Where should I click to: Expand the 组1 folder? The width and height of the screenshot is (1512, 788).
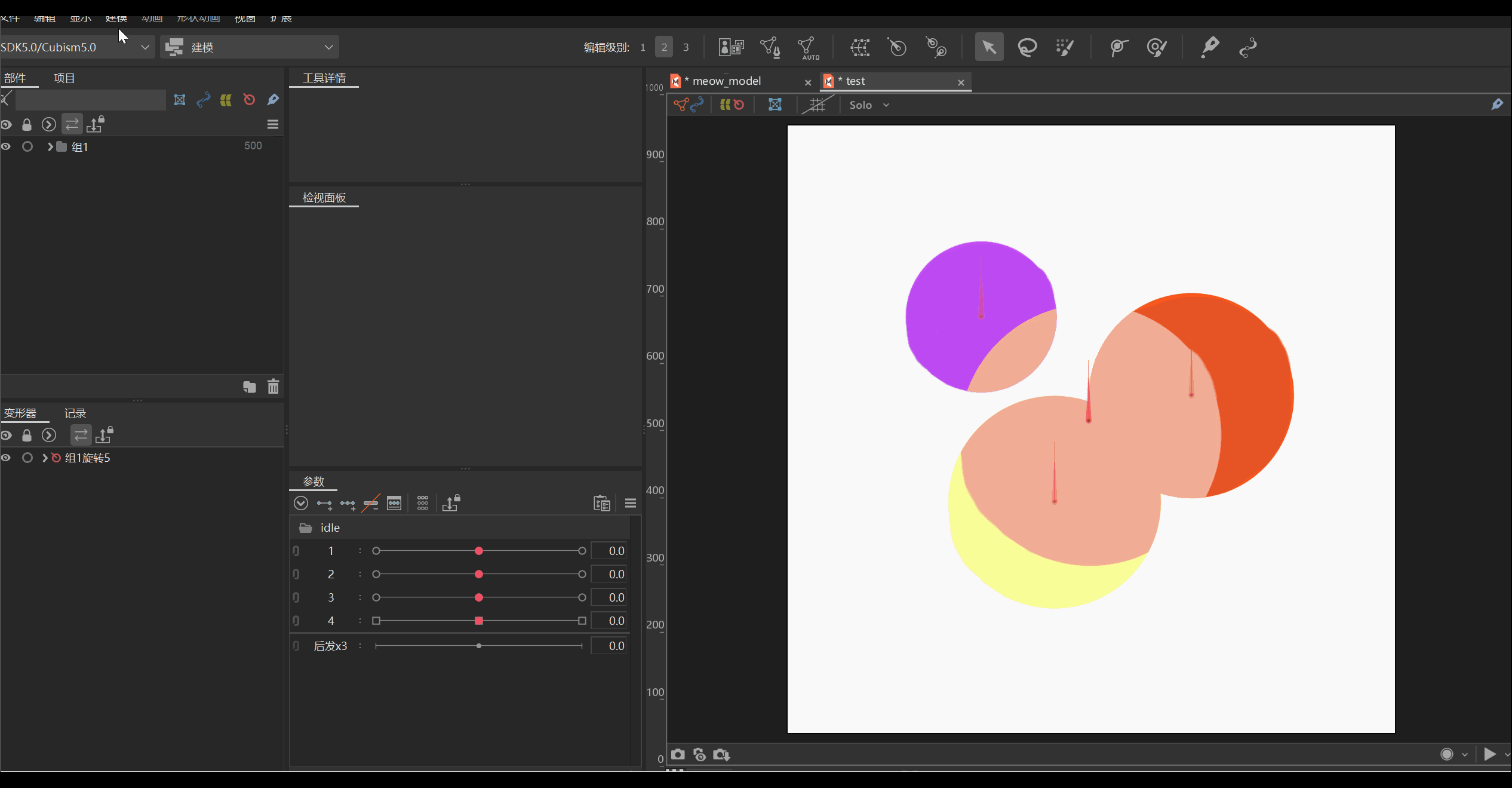click(50, 146)
